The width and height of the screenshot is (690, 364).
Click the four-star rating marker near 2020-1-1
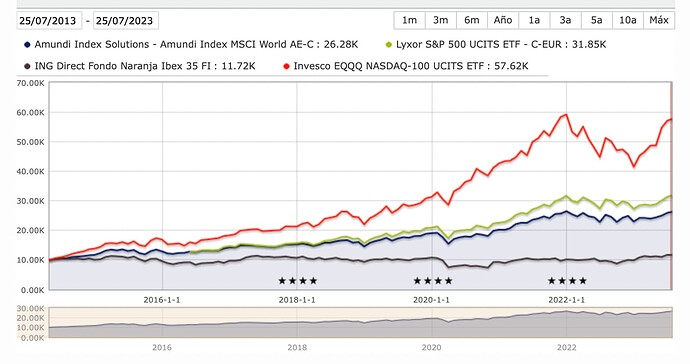[x=433, y=281]
